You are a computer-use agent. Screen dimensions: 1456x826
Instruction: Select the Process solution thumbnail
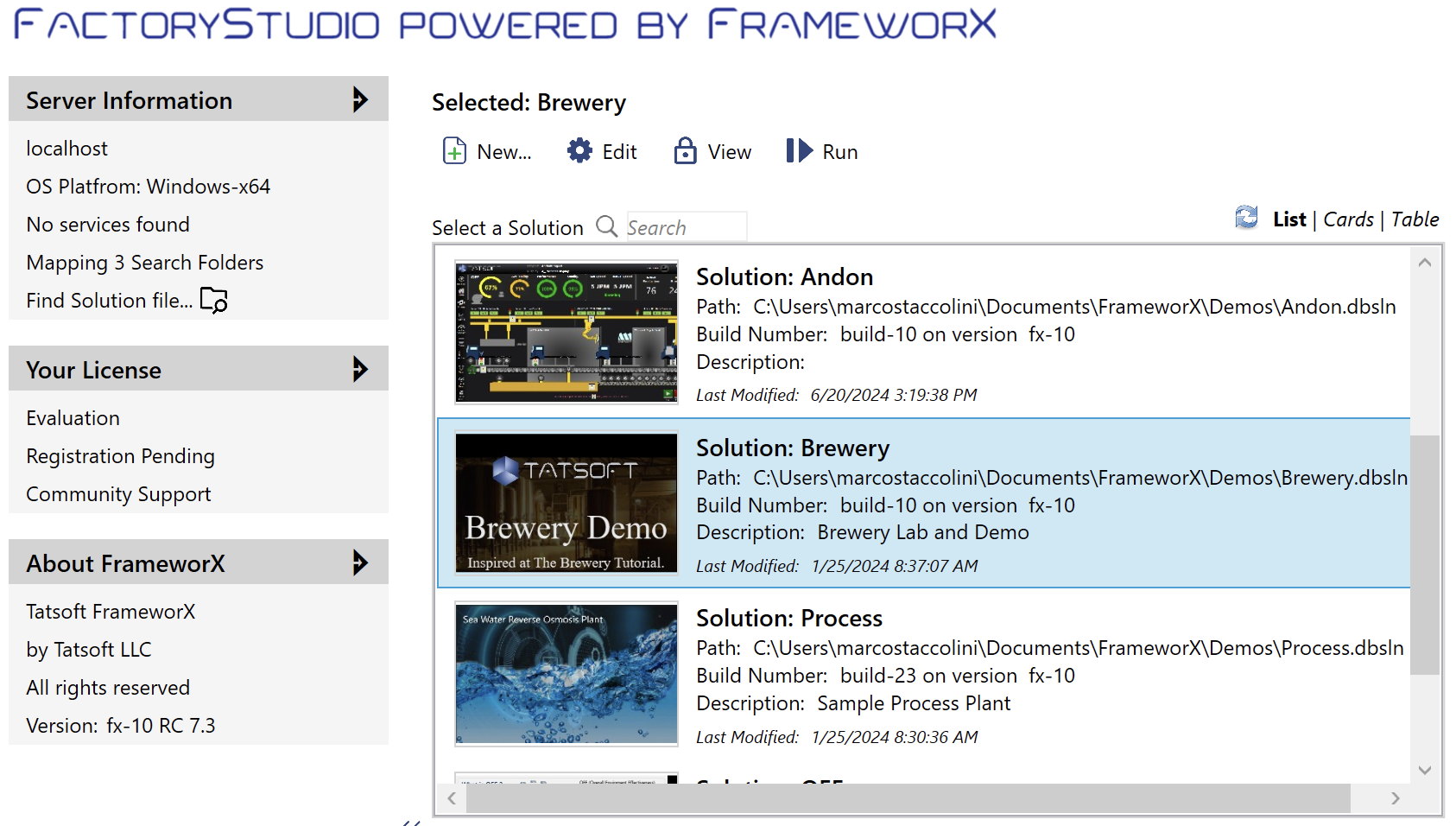(567, 674)
